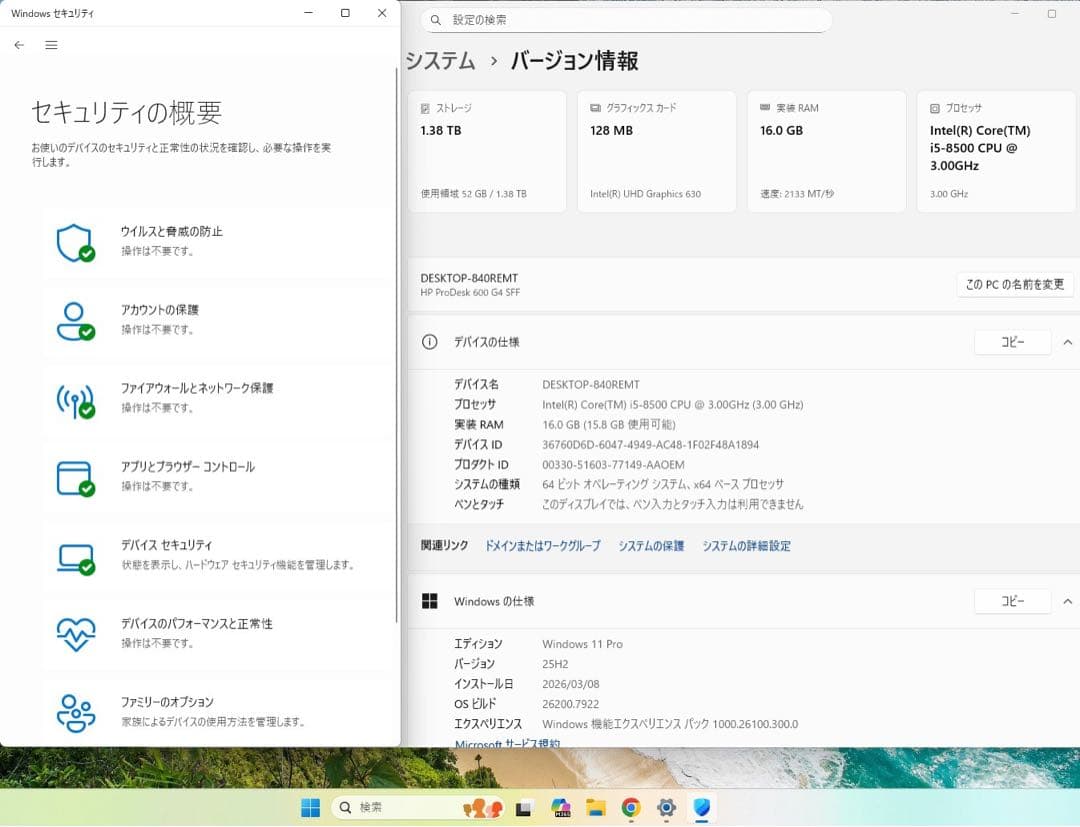The height and width of the screenshot is (827, 1080).
Task: Click the Windows Security vertical scrollbar
Action: (x=397, y=344)
